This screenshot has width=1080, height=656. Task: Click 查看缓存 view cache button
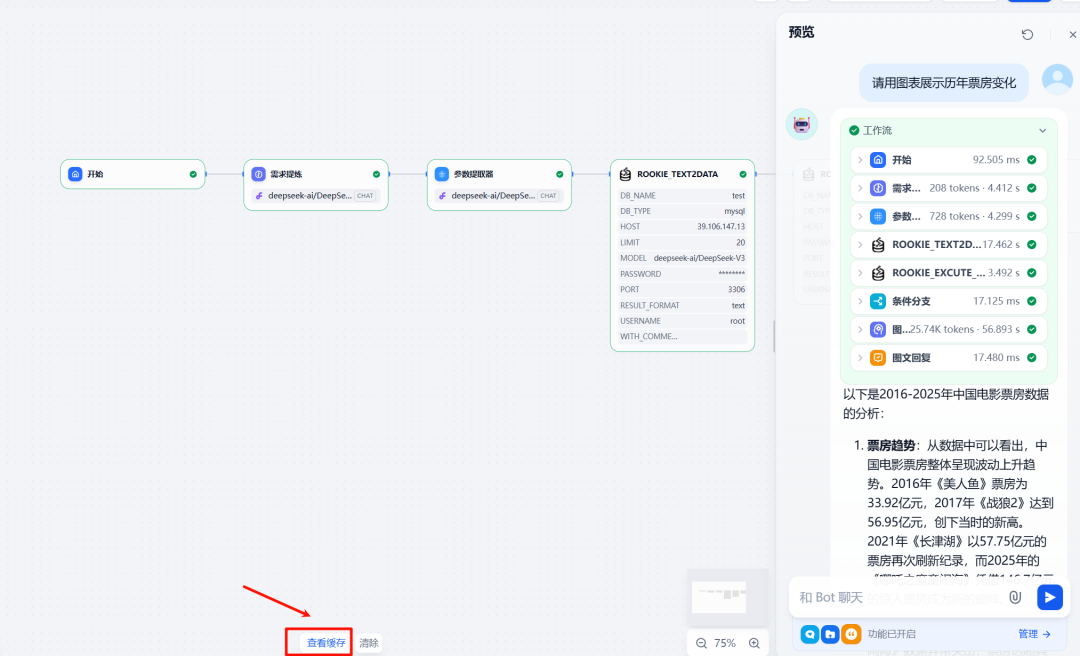point(326,643)
